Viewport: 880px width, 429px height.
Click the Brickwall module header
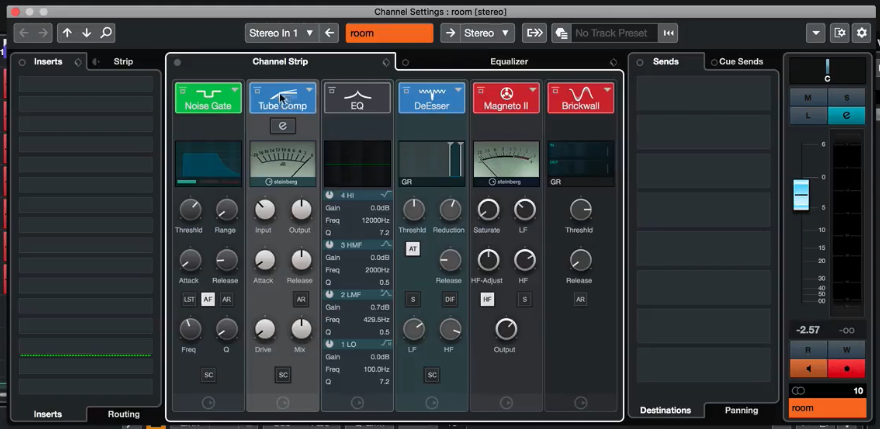580,98
